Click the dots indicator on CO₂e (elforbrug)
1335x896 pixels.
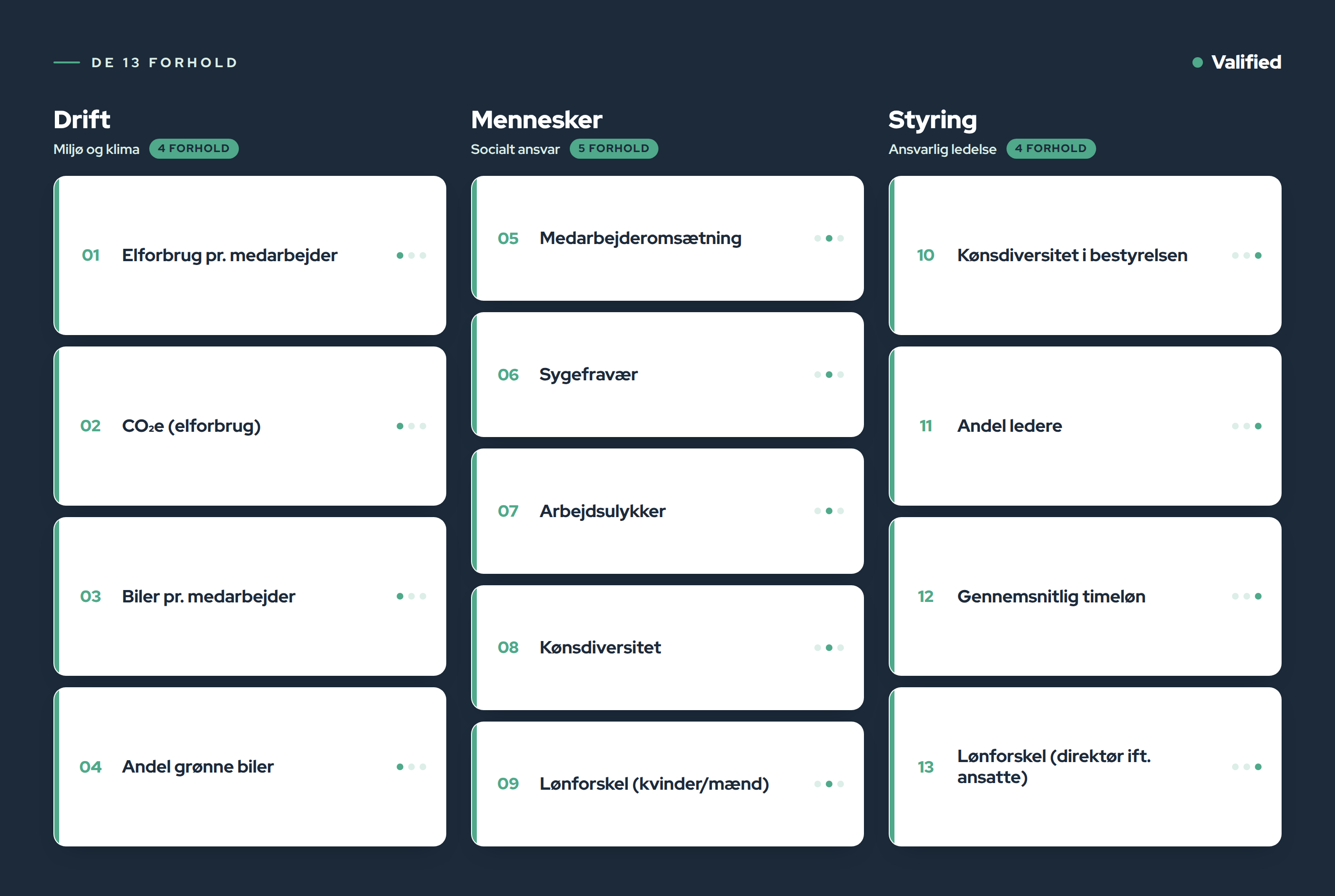[x=411, y=426]
